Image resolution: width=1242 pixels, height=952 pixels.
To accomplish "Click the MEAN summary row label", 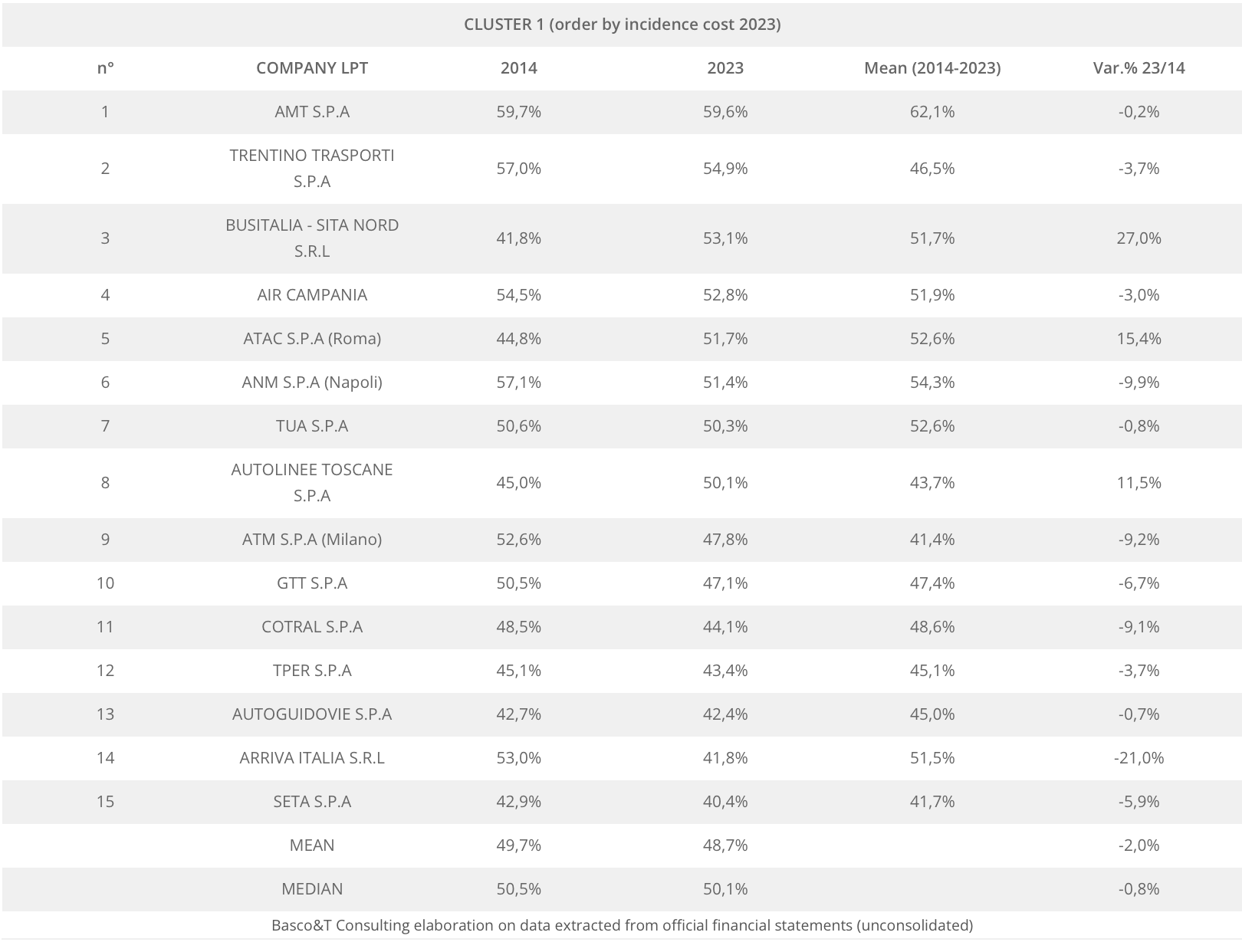I will click(311, 845).
